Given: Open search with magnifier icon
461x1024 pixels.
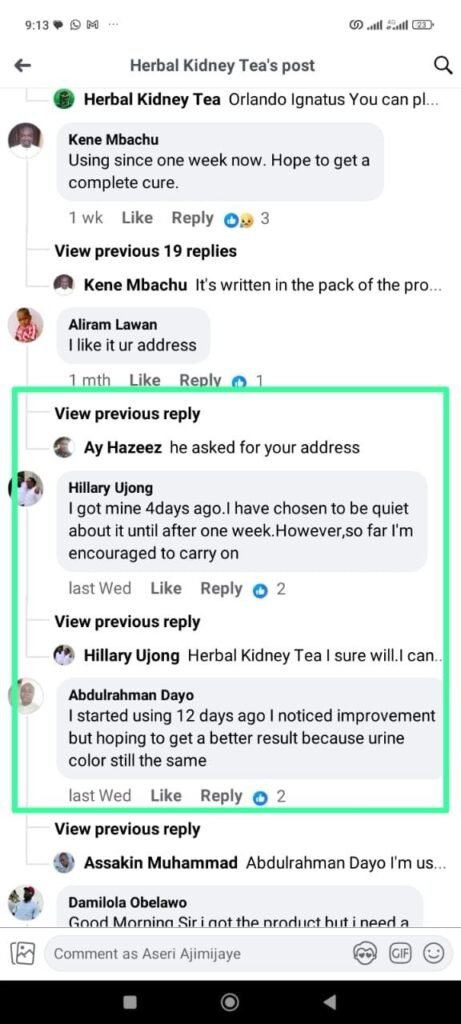Looking at the screenshot, I should pos(443,65).
